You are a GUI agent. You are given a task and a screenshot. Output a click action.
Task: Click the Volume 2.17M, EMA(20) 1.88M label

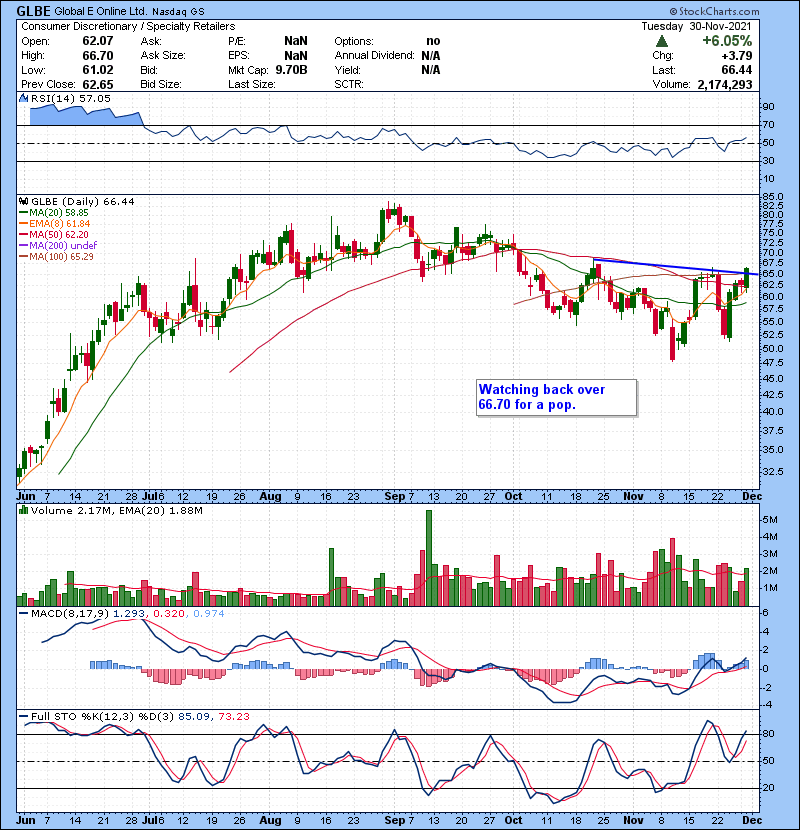[116, 511]
